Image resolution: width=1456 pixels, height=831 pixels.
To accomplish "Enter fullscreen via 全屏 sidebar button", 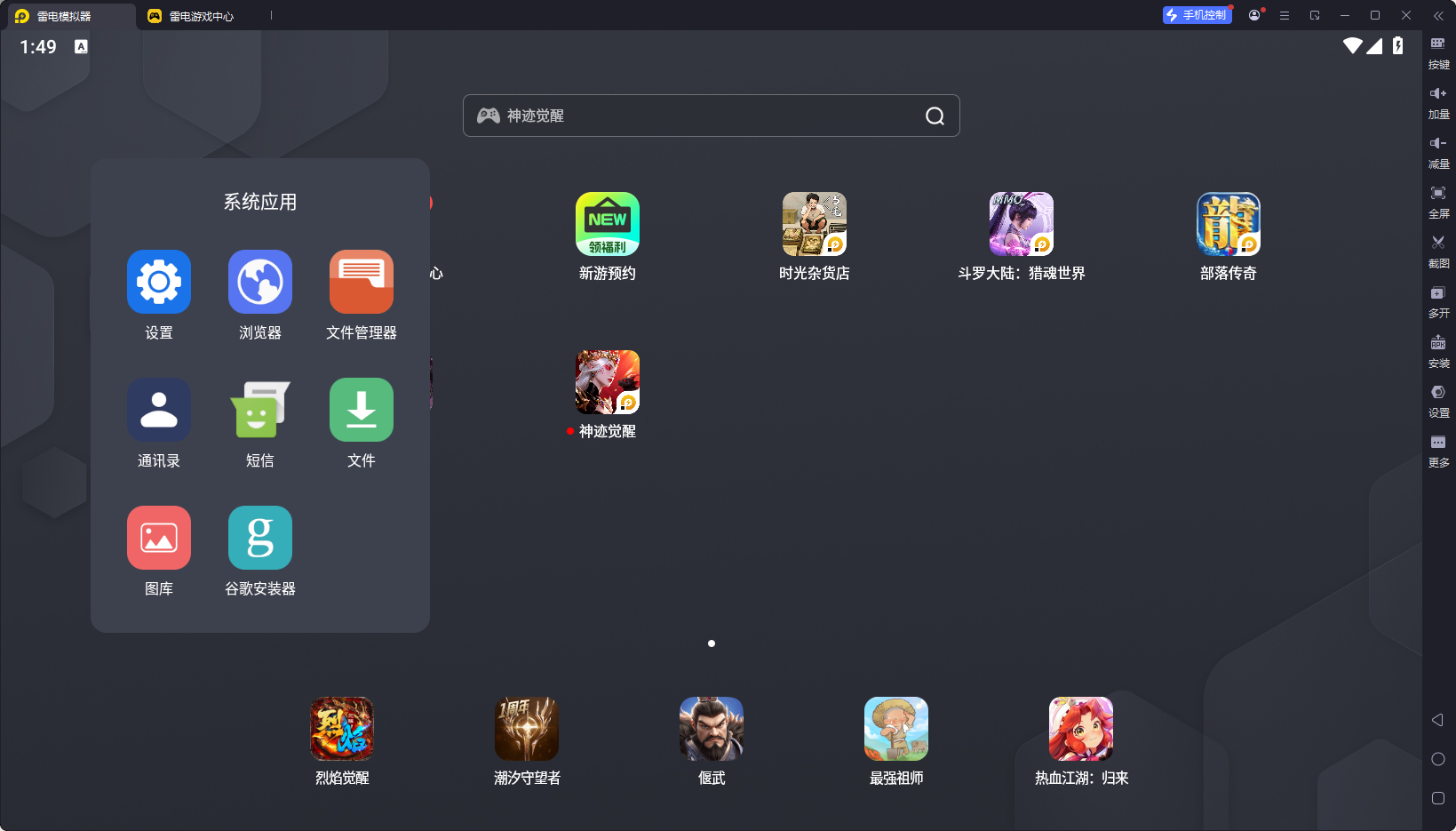I will [1438, 202].
